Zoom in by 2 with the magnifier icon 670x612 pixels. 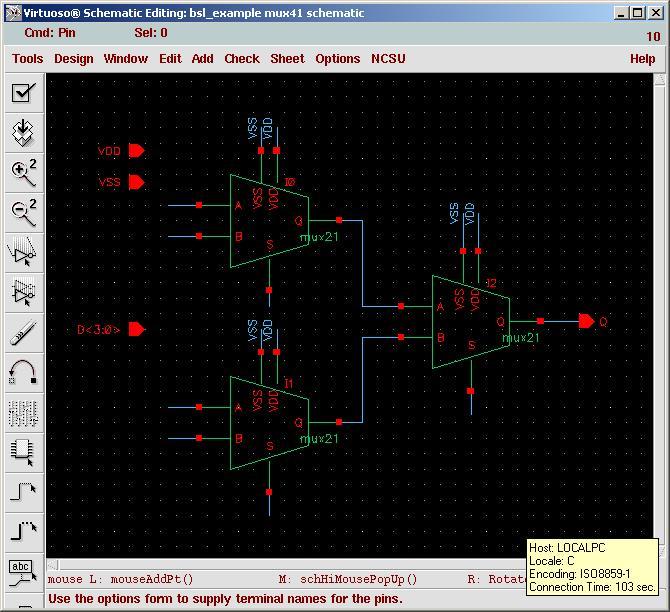(x=24, y=173)
